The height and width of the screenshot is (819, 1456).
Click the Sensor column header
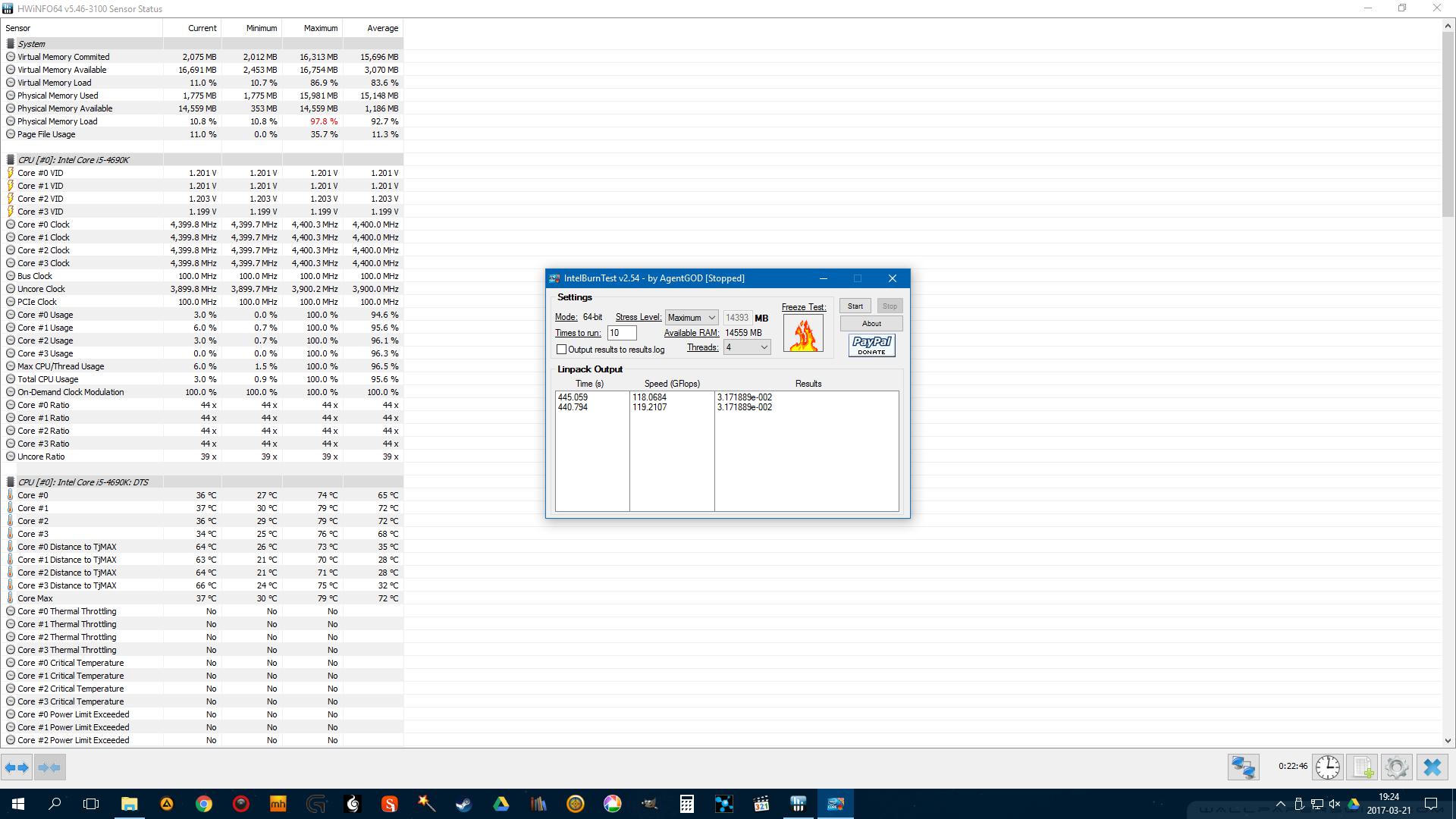(82, 28)
